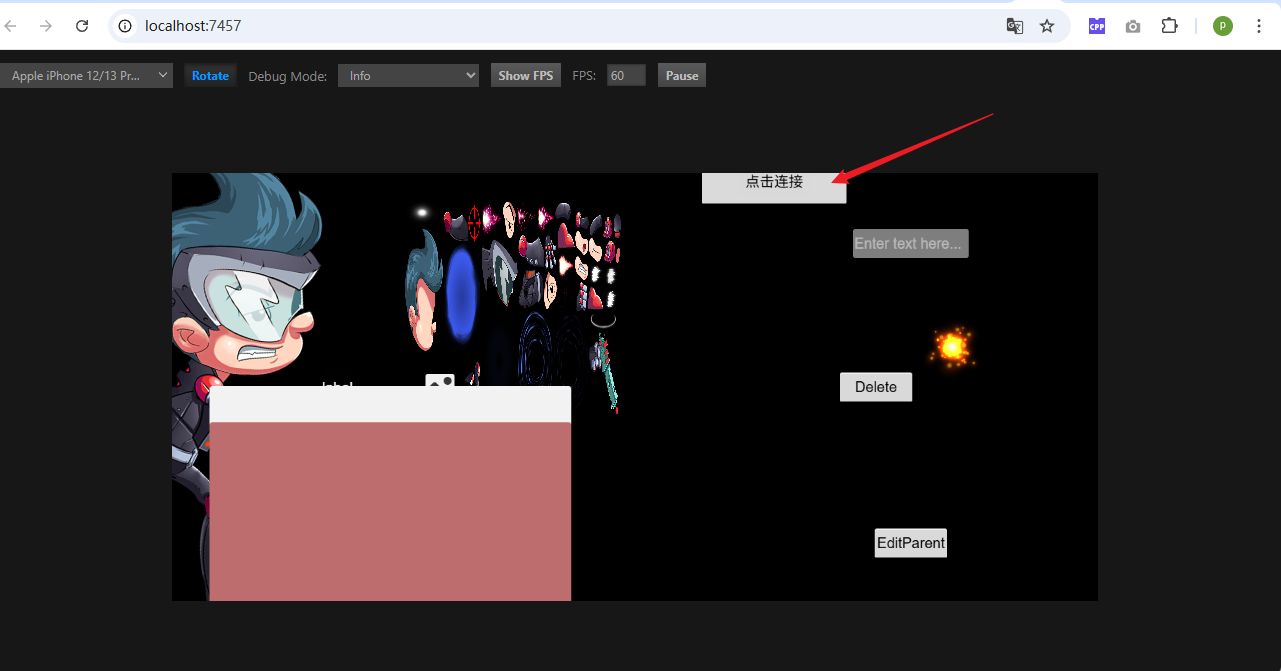Click the small profile head in the sprite atlas
This screenshot has height=671, width=1281.
pos(424,291)
